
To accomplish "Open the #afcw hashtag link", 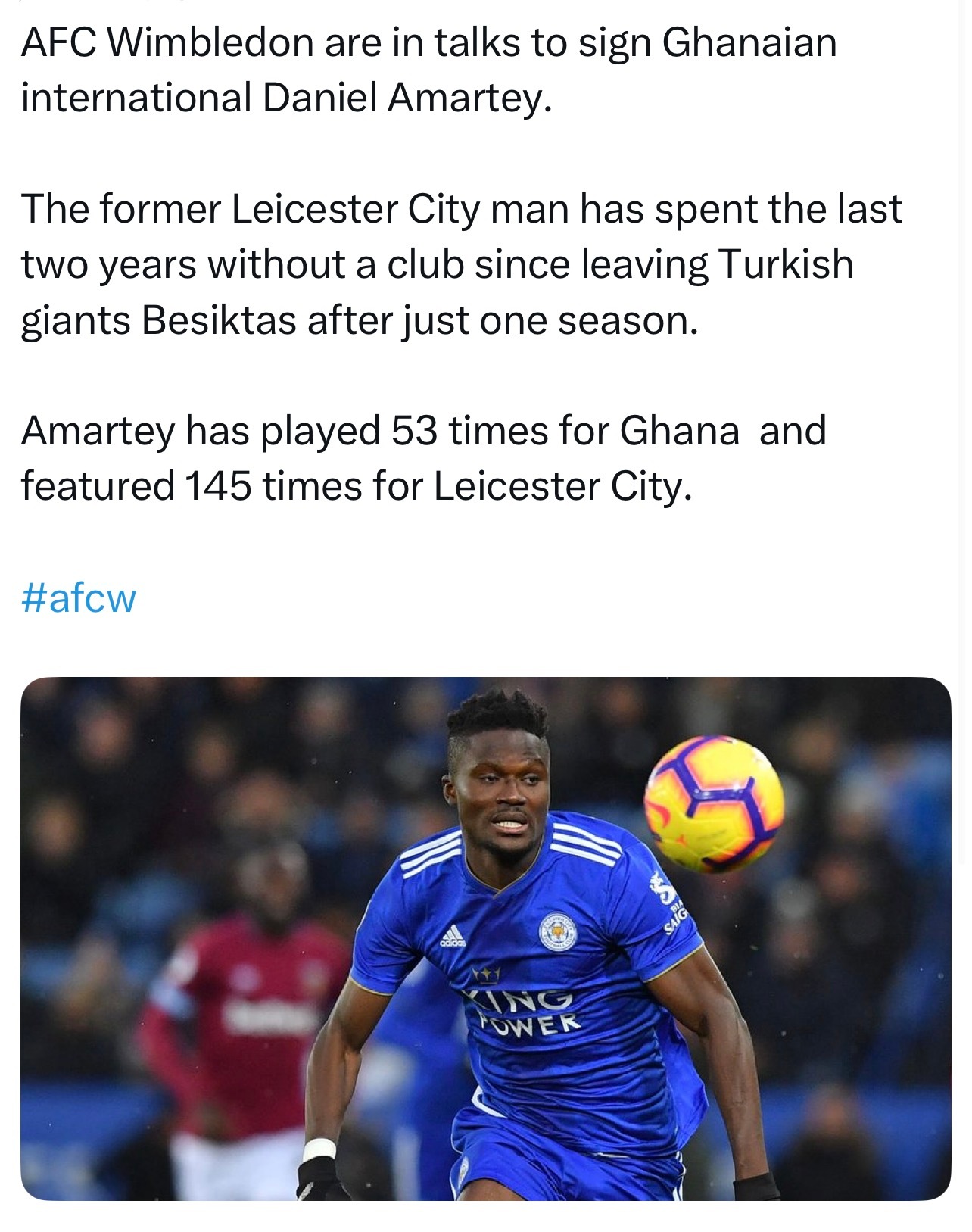I will (x=79, y=597).
